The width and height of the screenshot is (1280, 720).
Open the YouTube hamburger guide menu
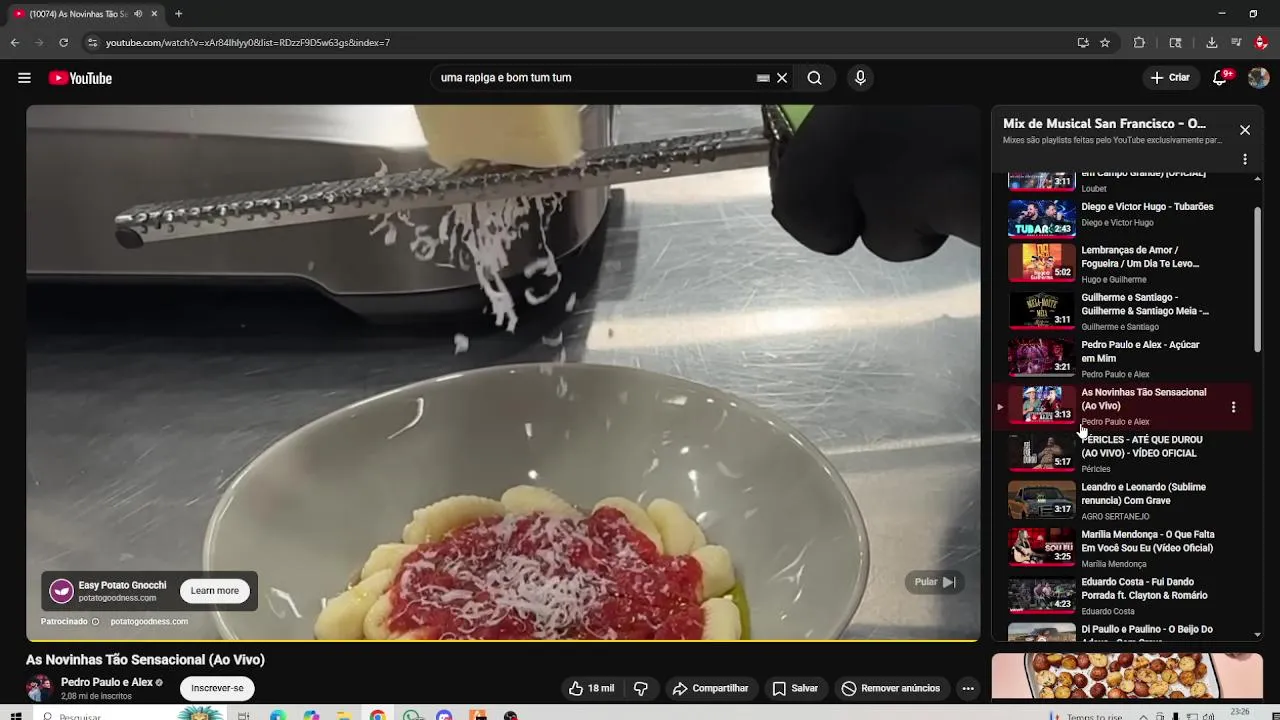pyautogui.click(x=24, y=78)
